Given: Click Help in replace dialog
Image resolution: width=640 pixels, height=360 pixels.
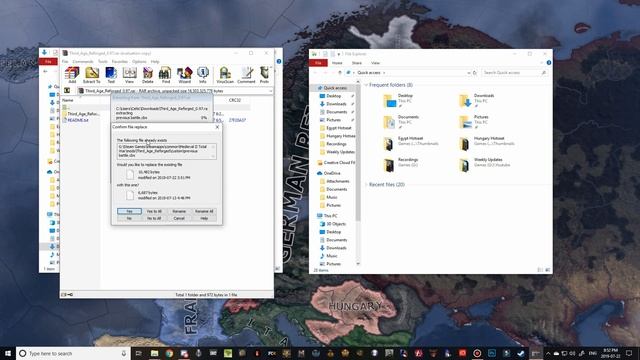Looking at the screenshot, I should (x=204, y=218).
